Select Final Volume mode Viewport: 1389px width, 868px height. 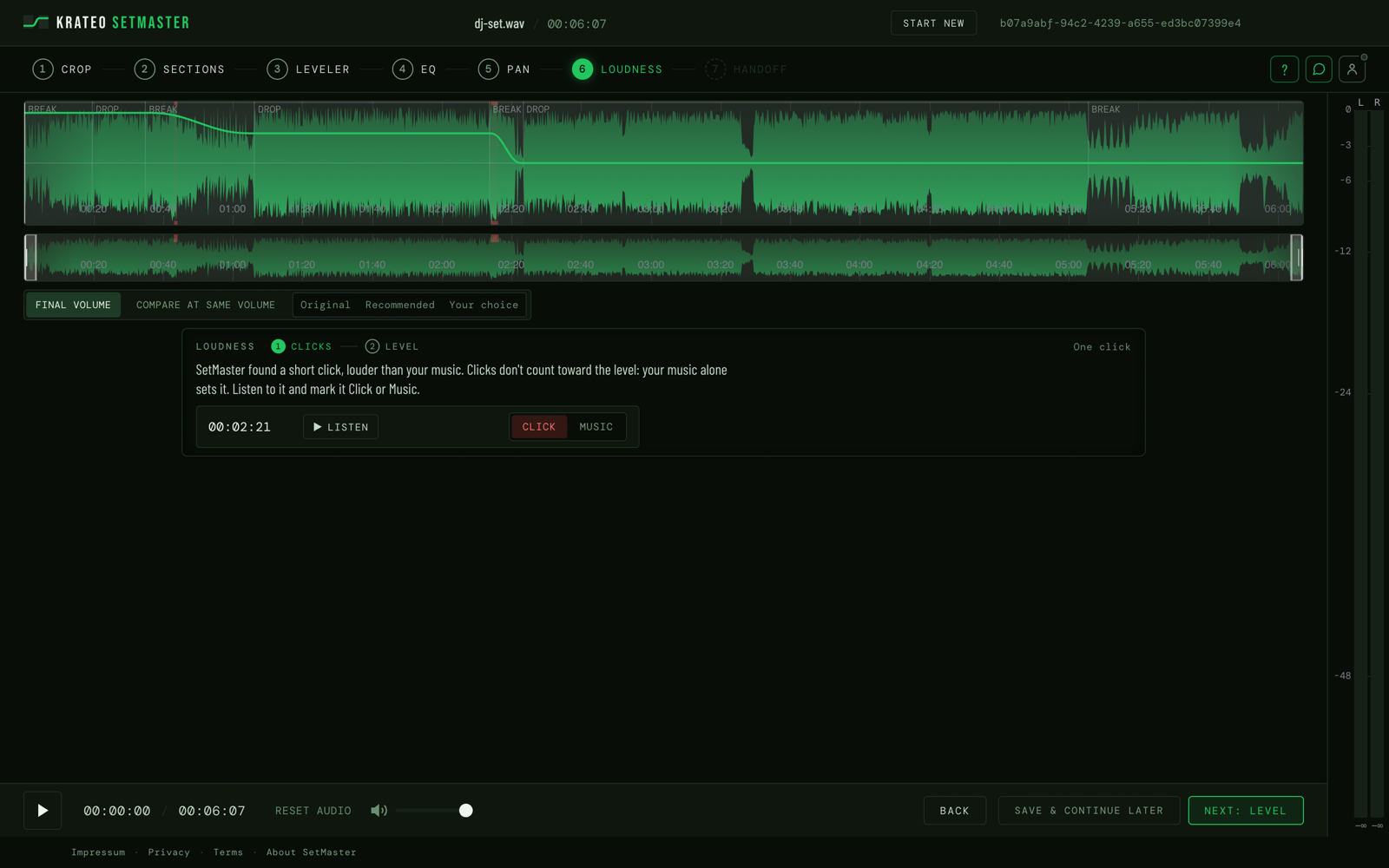(x=73, y=305)
